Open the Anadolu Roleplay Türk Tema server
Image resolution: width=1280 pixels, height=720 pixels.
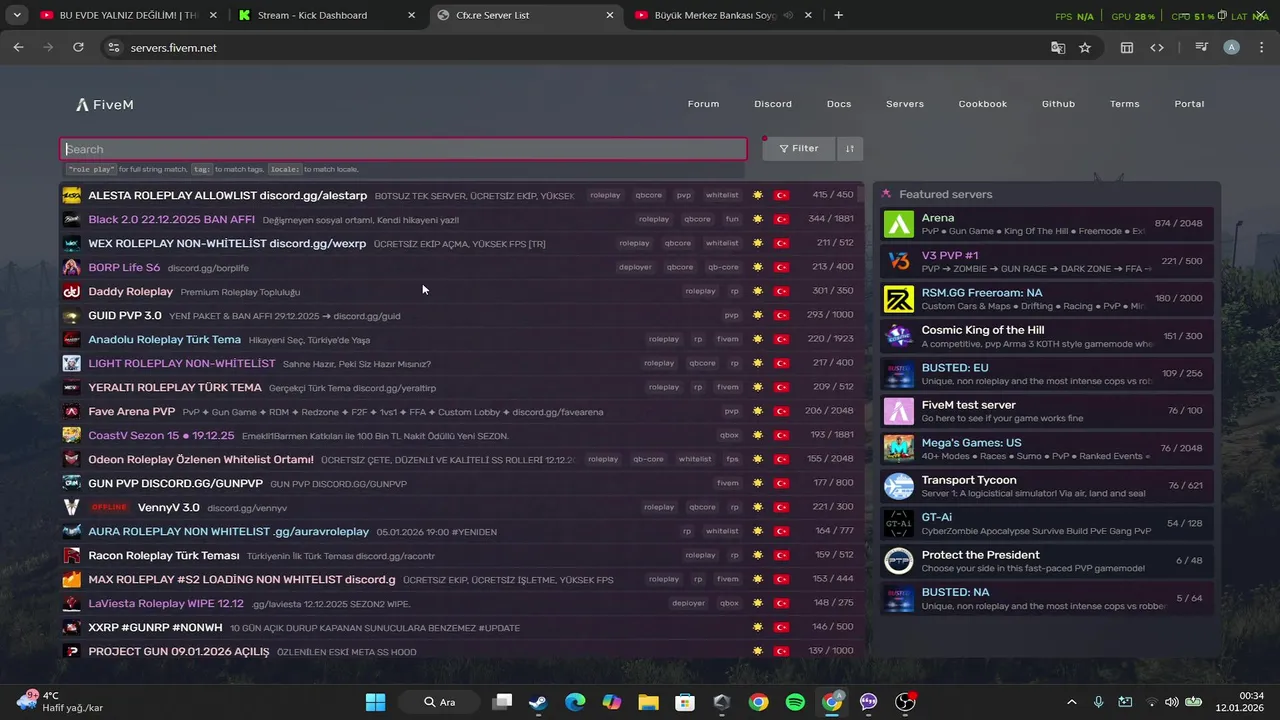(x=461, y=340)
